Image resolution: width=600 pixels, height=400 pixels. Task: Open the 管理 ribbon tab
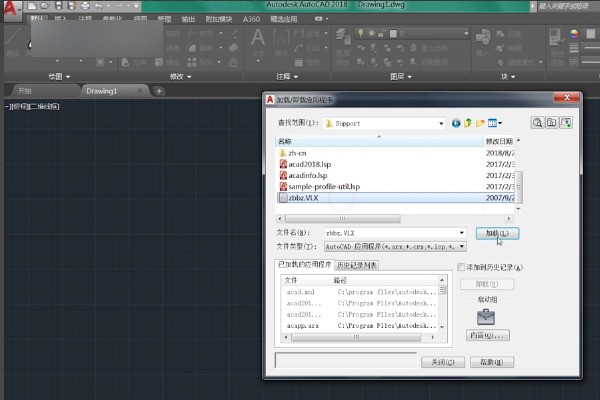[x=164, y=19]
